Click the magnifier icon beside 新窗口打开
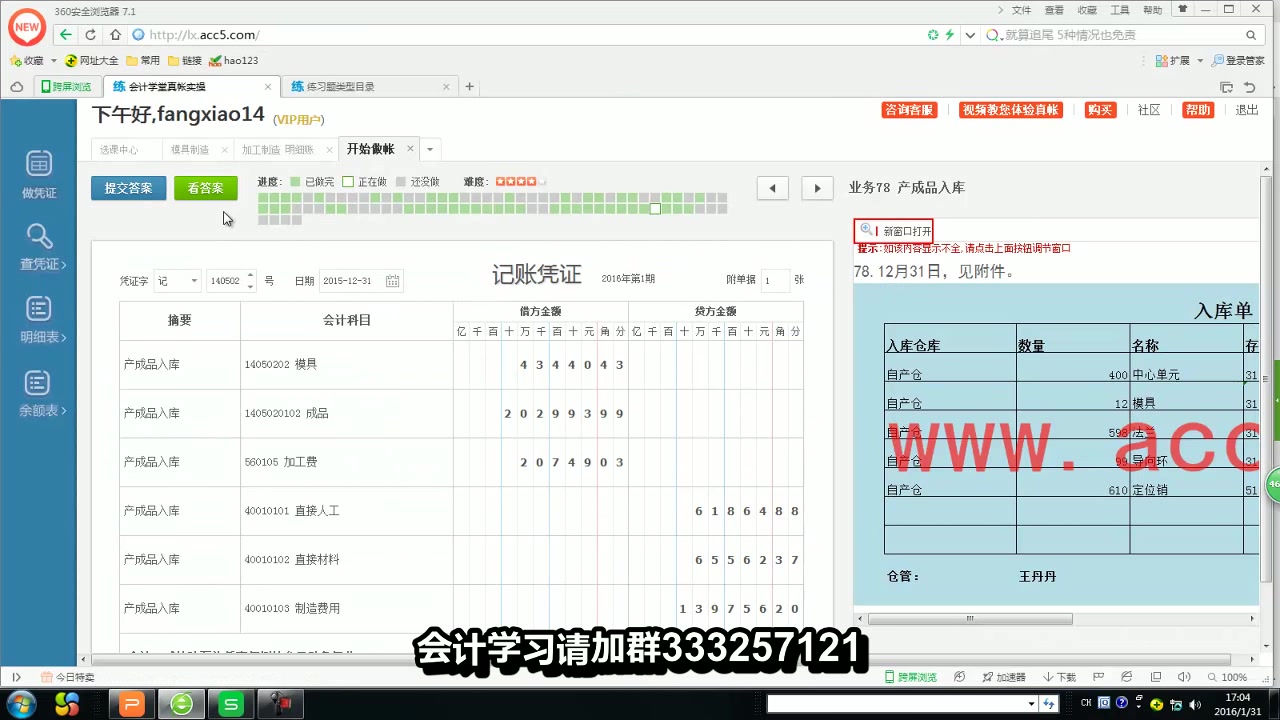1280x720 pixels. pyautogui.click(x=866, y=230)
